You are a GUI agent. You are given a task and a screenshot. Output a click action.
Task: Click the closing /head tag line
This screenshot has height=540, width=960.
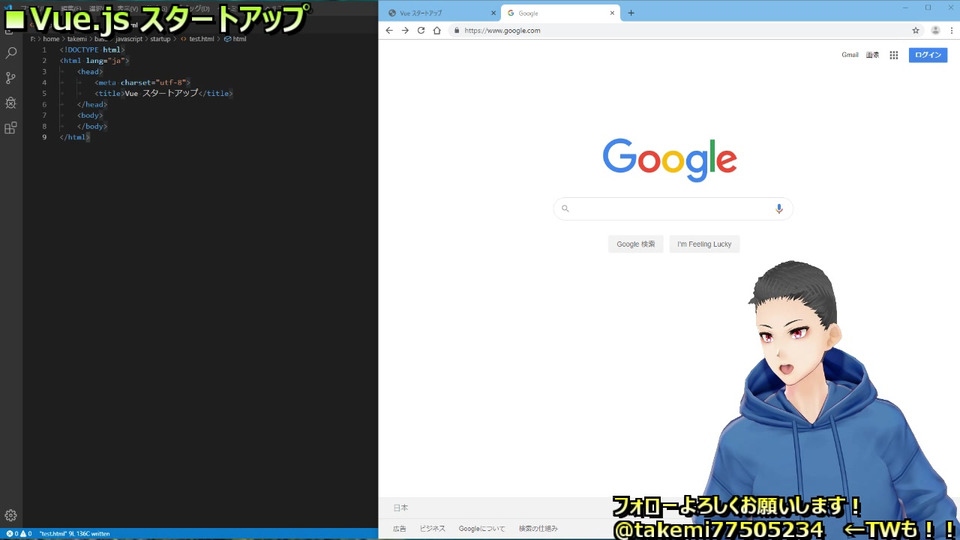point(92,105)
